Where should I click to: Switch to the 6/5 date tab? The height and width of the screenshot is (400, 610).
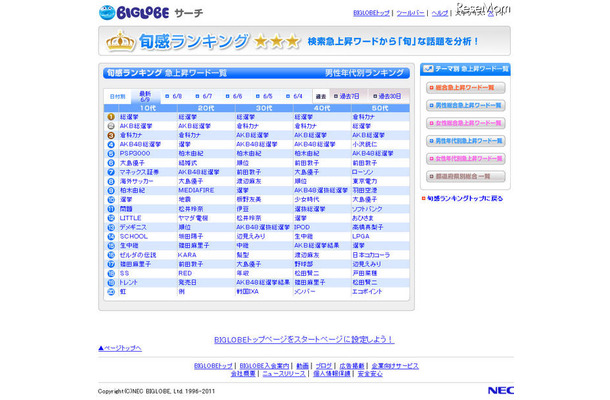point(264,96)
